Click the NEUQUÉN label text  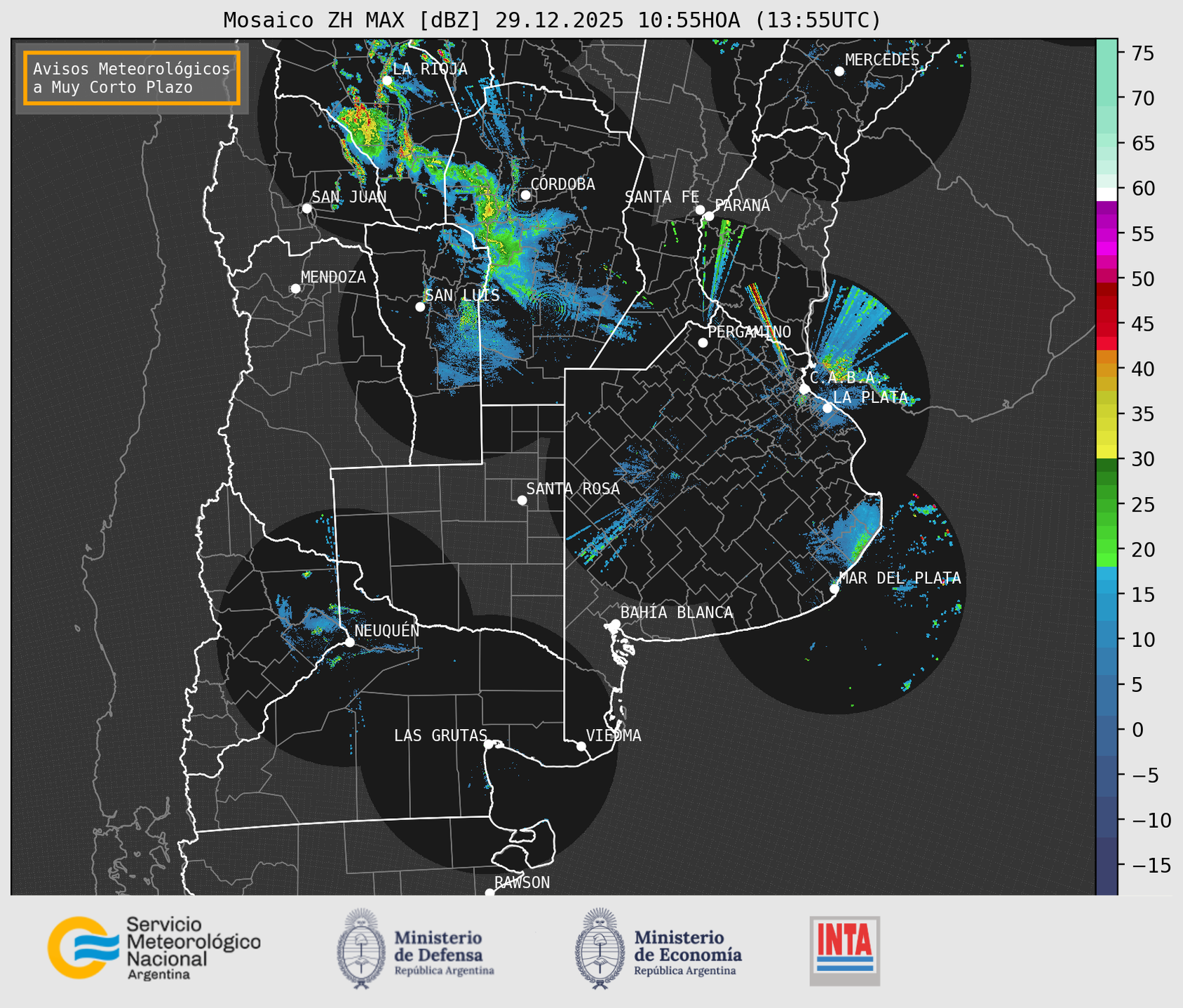tap(387, 630)
